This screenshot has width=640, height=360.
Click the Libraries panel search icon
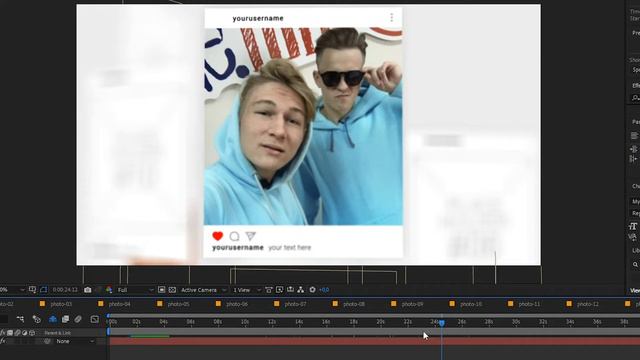636,264
